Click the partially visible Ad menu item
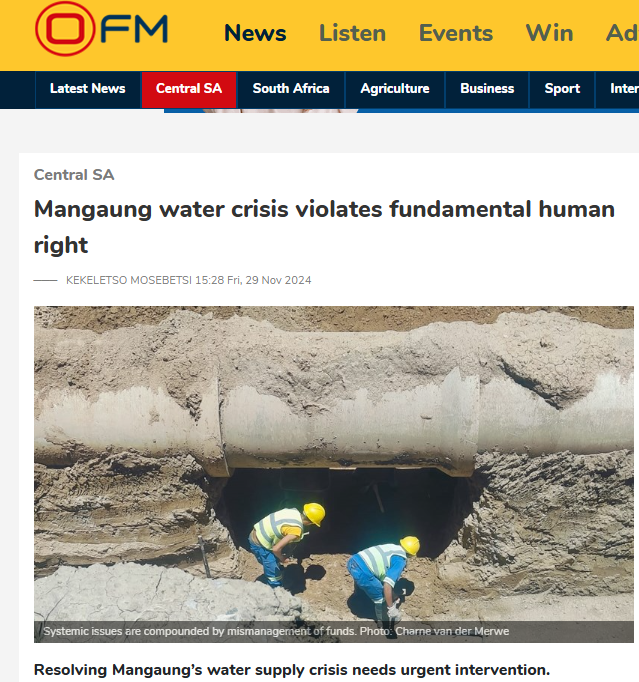Image resolution: width=639 pixels, height=682 pixels. pos(622,33)
